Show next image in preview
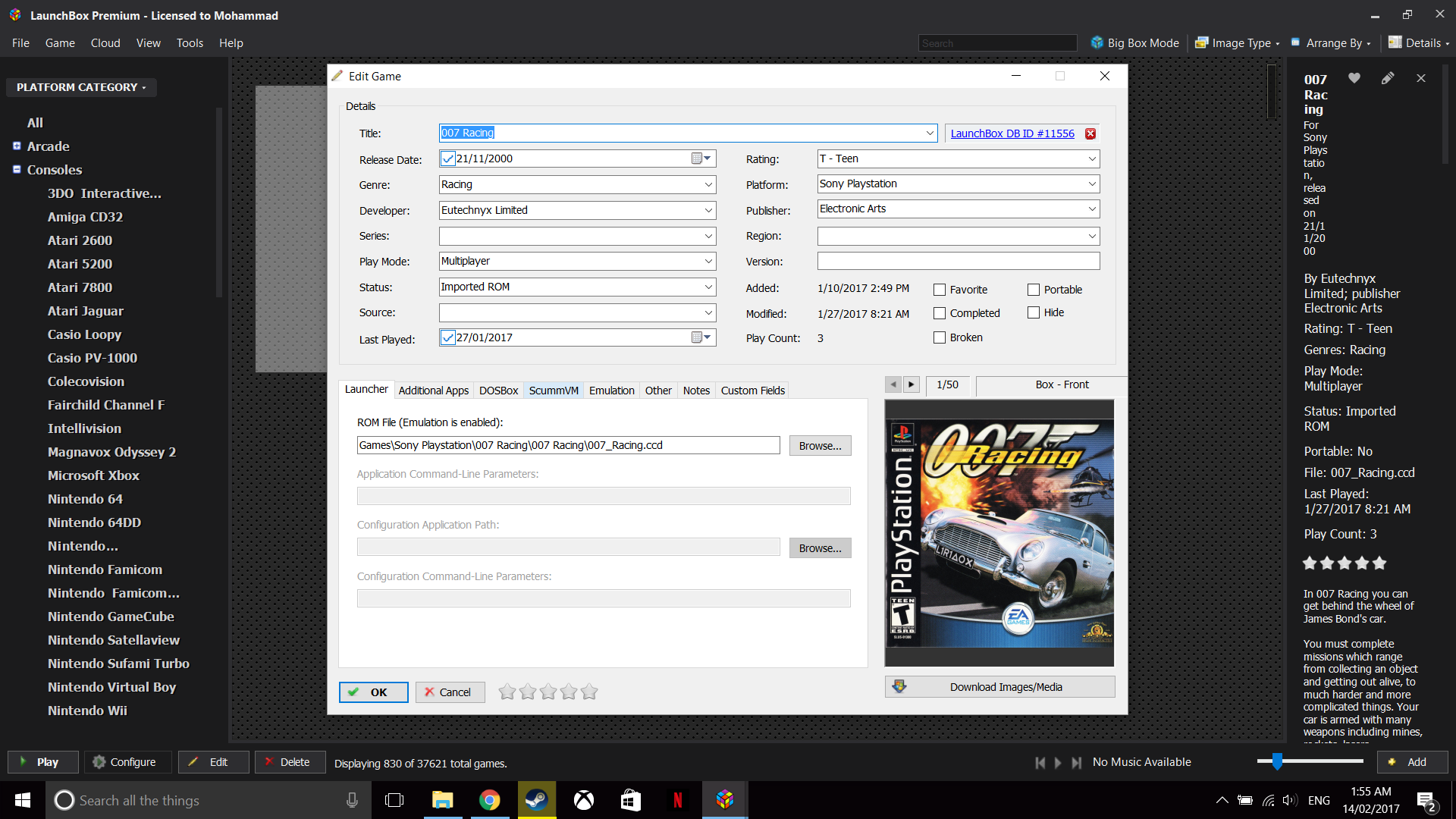Screen dimensions: 1456x819 tap(912, 384)
